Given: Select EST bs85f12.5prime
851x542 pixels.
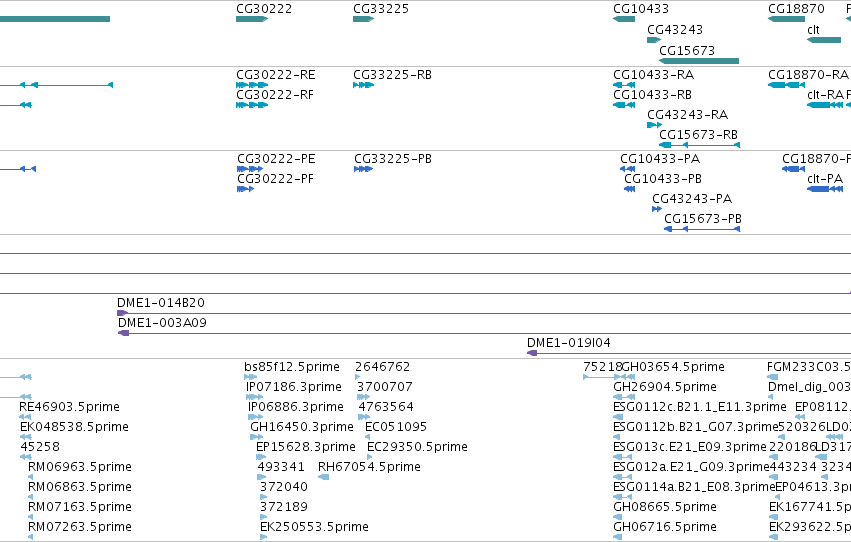Looking at the screenshot, I should pos(292,367).
